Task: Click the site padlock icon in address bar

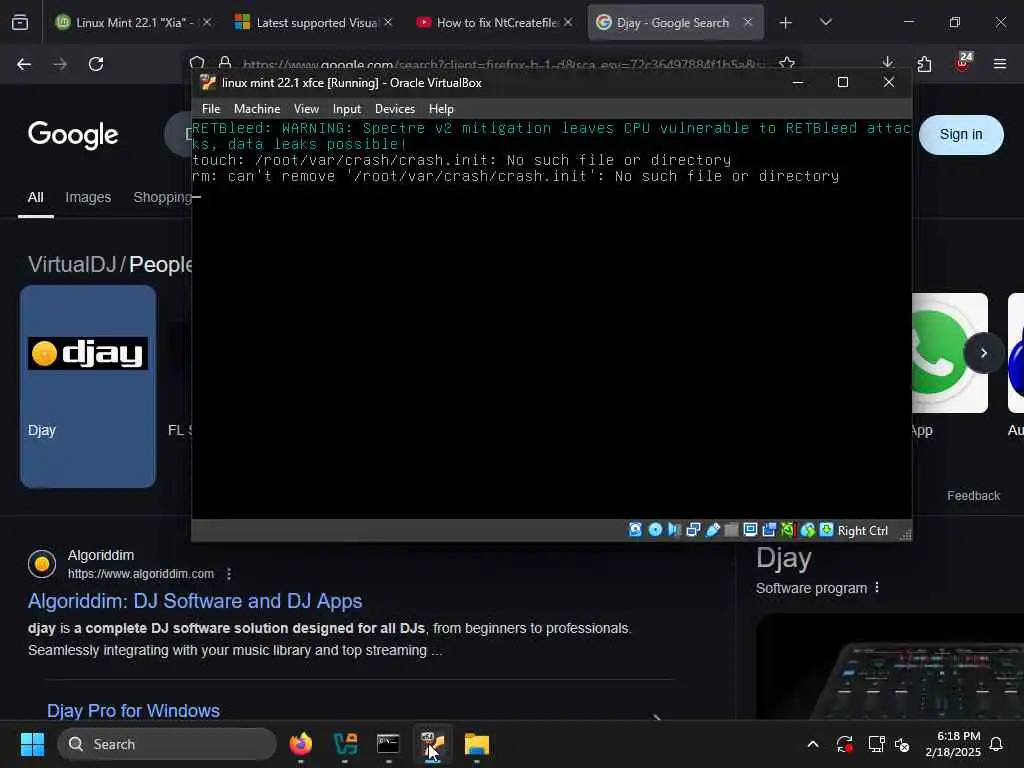Action: click(225, 63)
